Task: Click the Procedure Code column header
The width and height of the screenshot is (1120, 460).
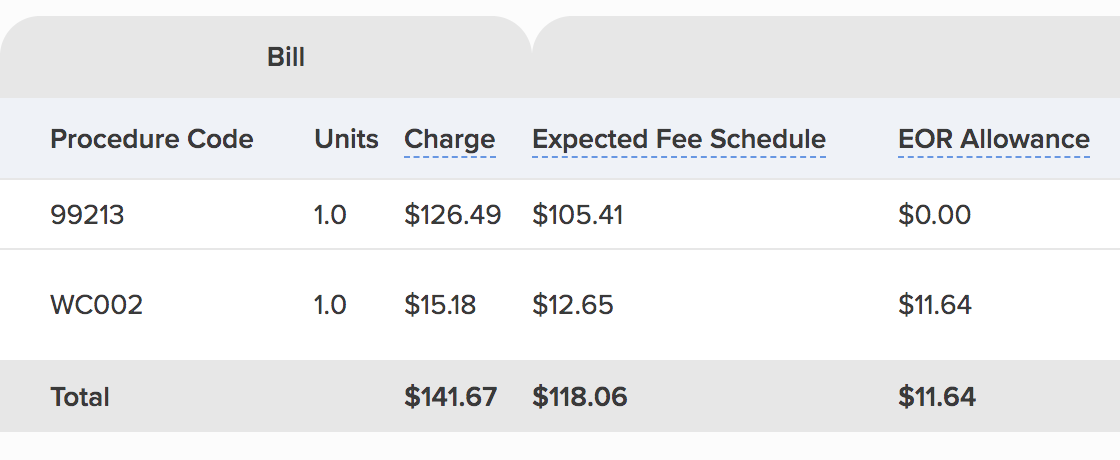Action: point(152,139)
